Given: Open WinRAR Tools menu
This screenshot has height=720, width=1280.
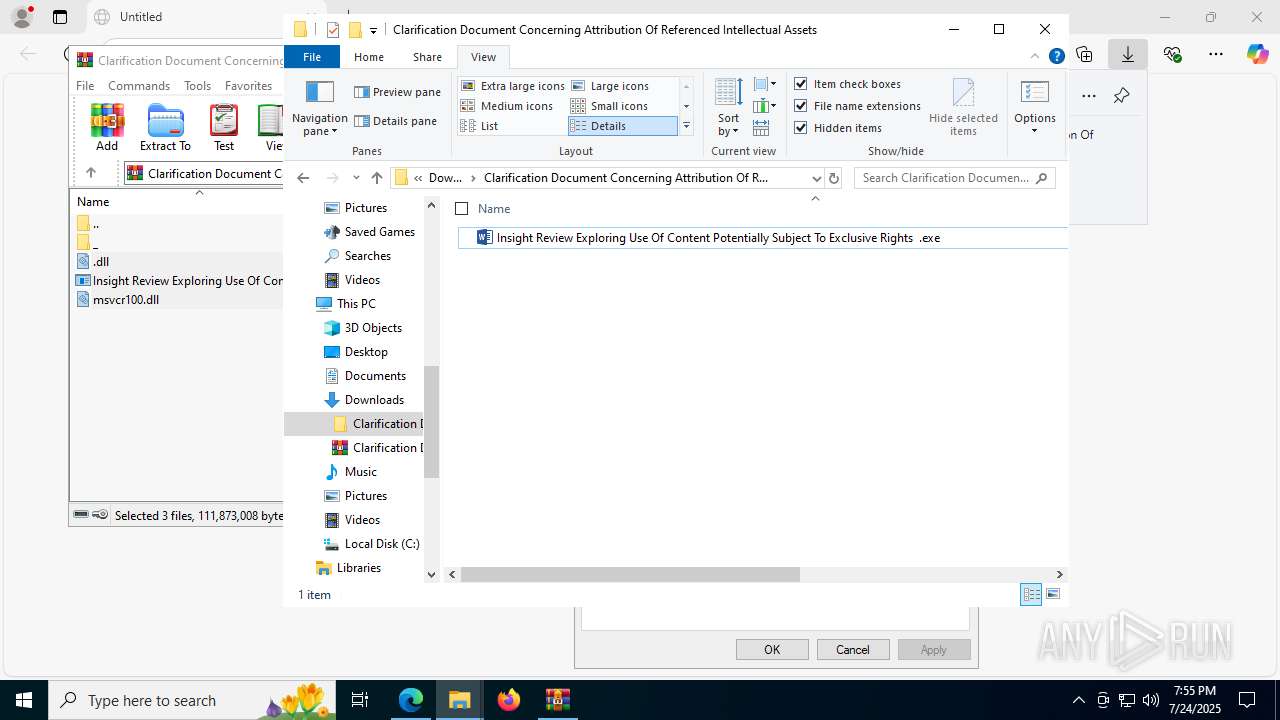Looking at the screenshot, I should point(197,86).
